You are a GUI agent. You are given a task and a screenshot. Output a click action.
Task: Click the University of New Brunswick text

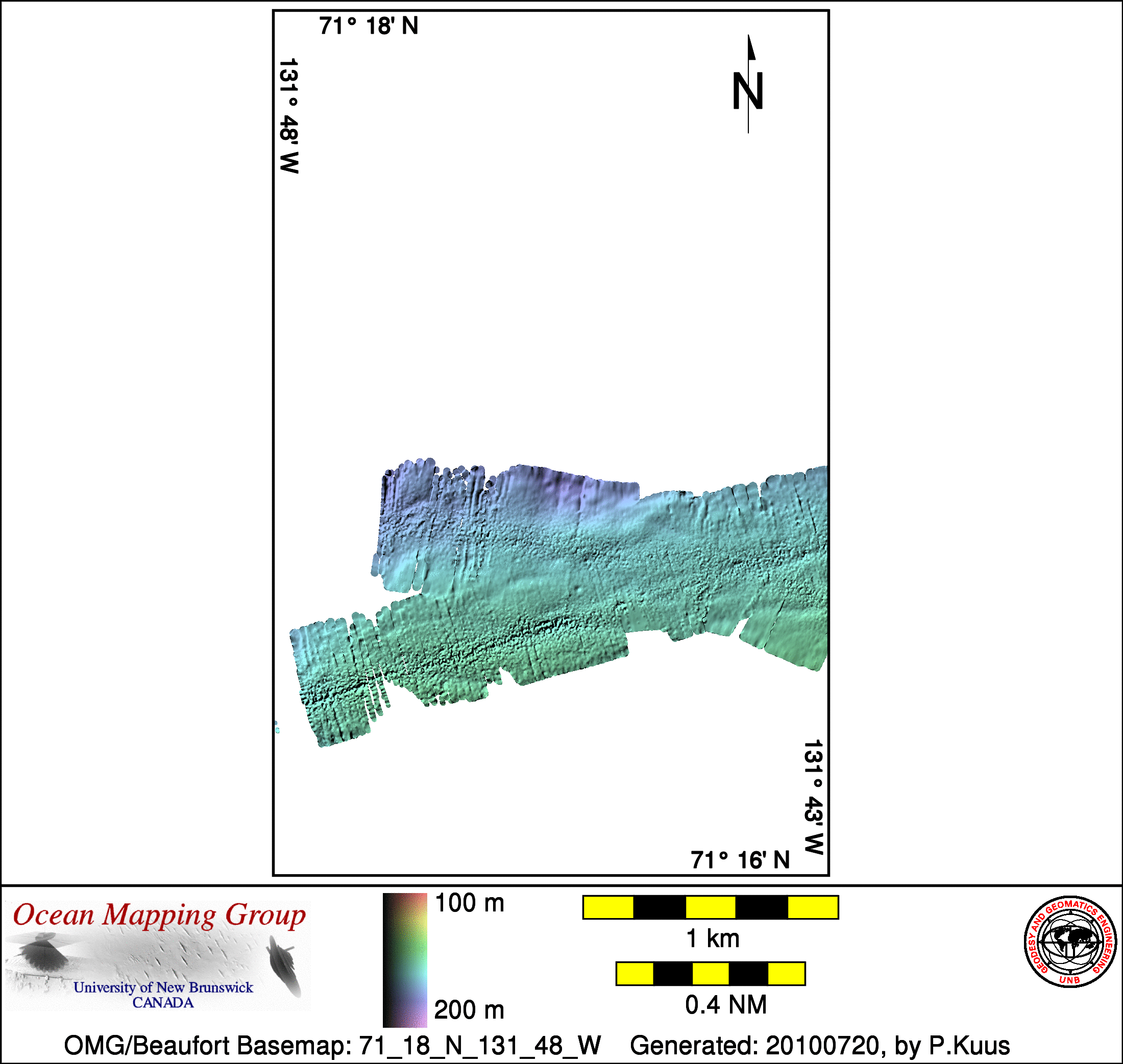(x=163, y=987)
